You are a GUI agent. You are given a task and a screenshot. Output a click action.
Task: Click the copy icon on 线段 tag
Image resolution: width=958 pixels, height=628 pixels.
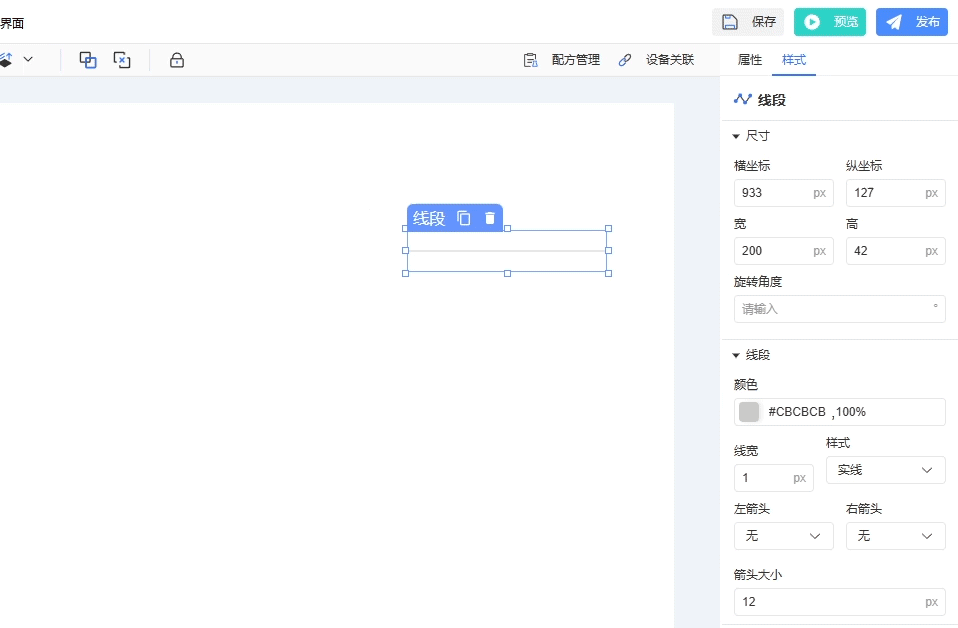tap(464, 218)
